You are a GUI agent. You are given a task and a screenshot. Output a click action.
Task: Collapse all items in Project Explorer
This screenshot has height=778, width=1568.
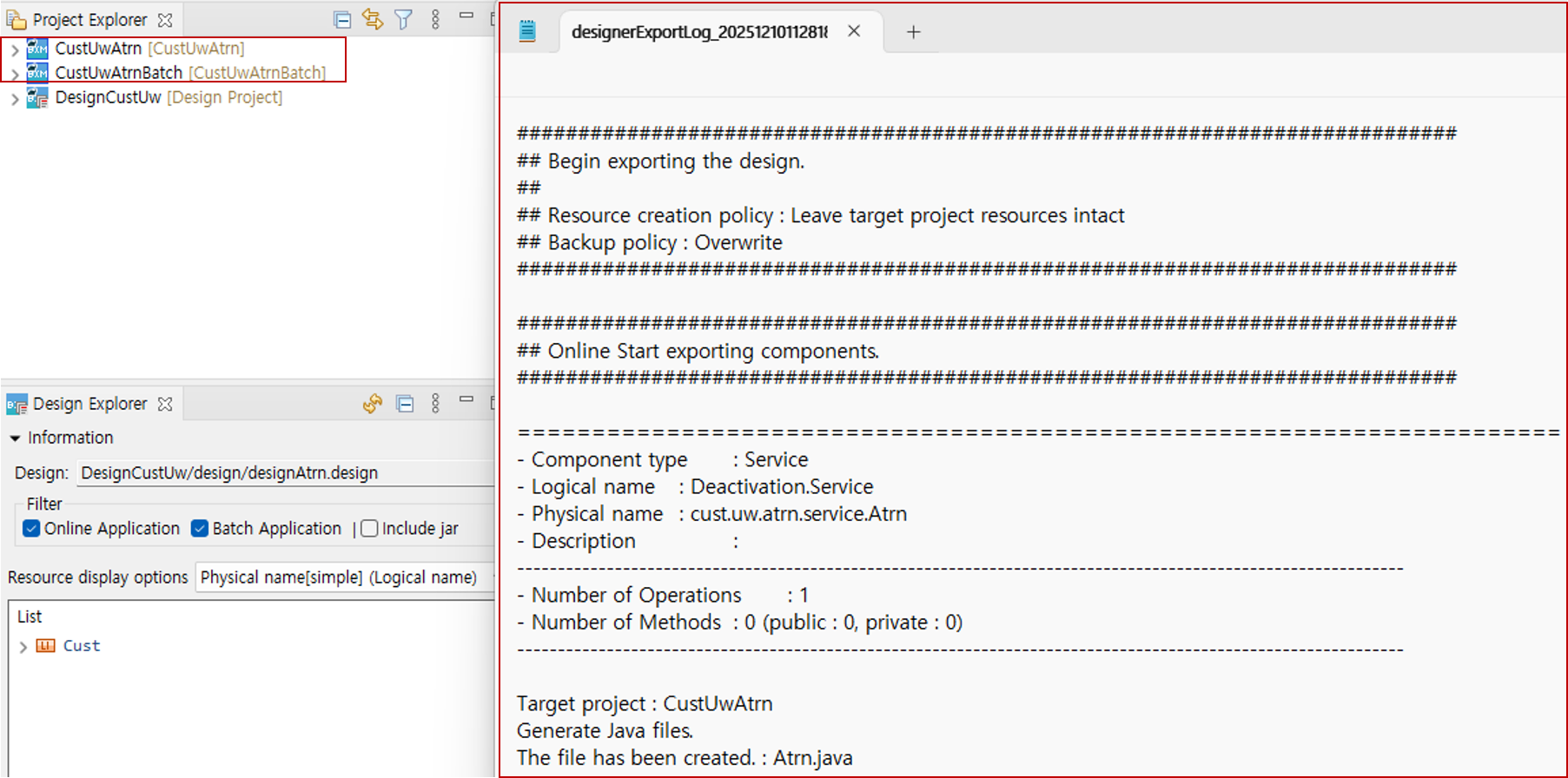[x=342, y=19]
